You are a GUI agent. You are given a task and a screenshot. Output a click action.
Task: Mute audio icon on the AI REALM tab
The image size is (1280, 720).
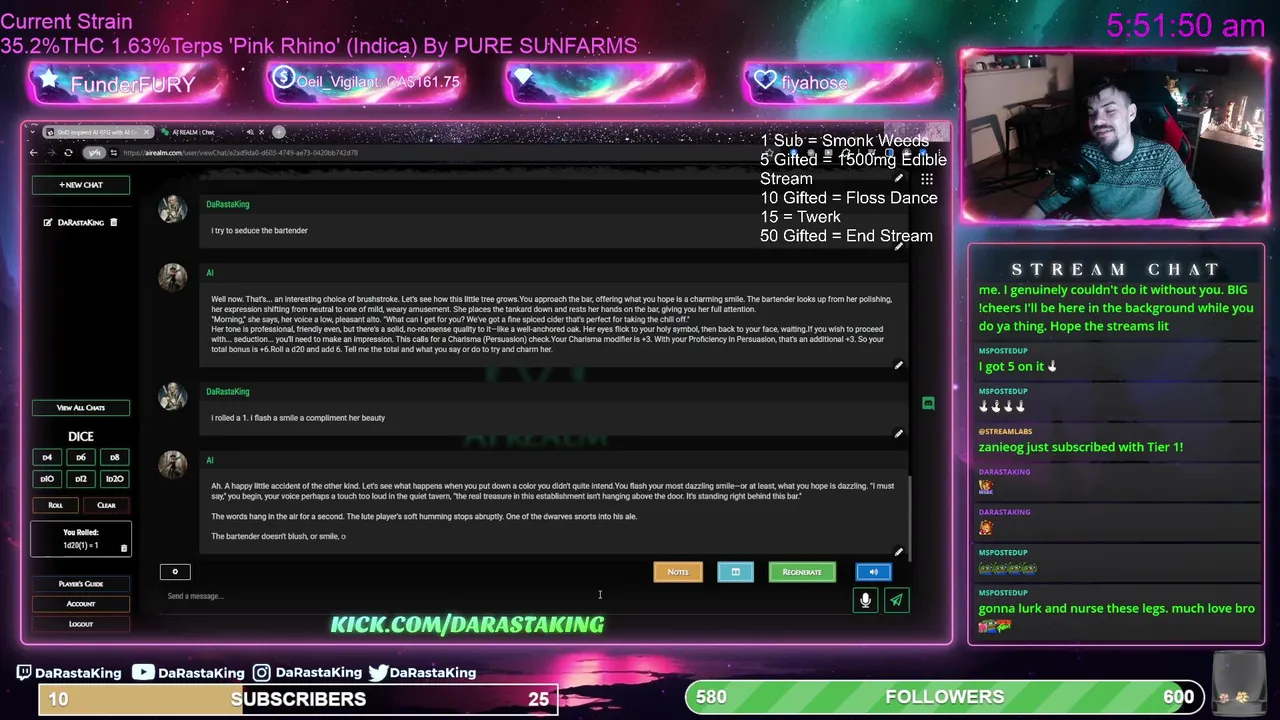click(250, 132)
